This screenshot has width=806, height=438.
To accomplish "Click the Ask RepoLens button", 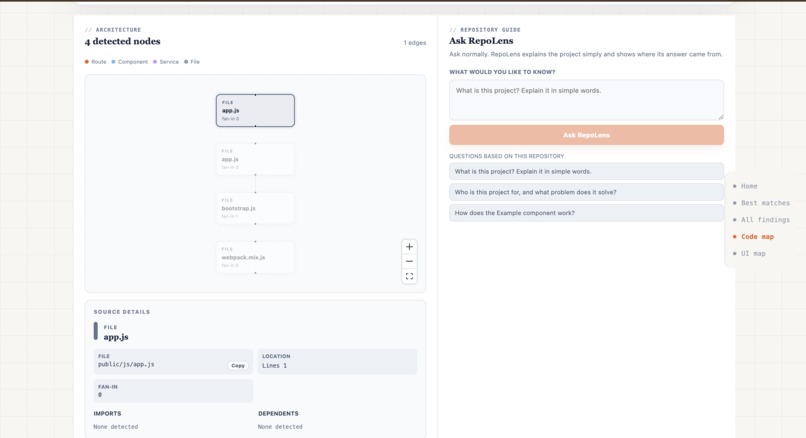I will coord(586,135).
